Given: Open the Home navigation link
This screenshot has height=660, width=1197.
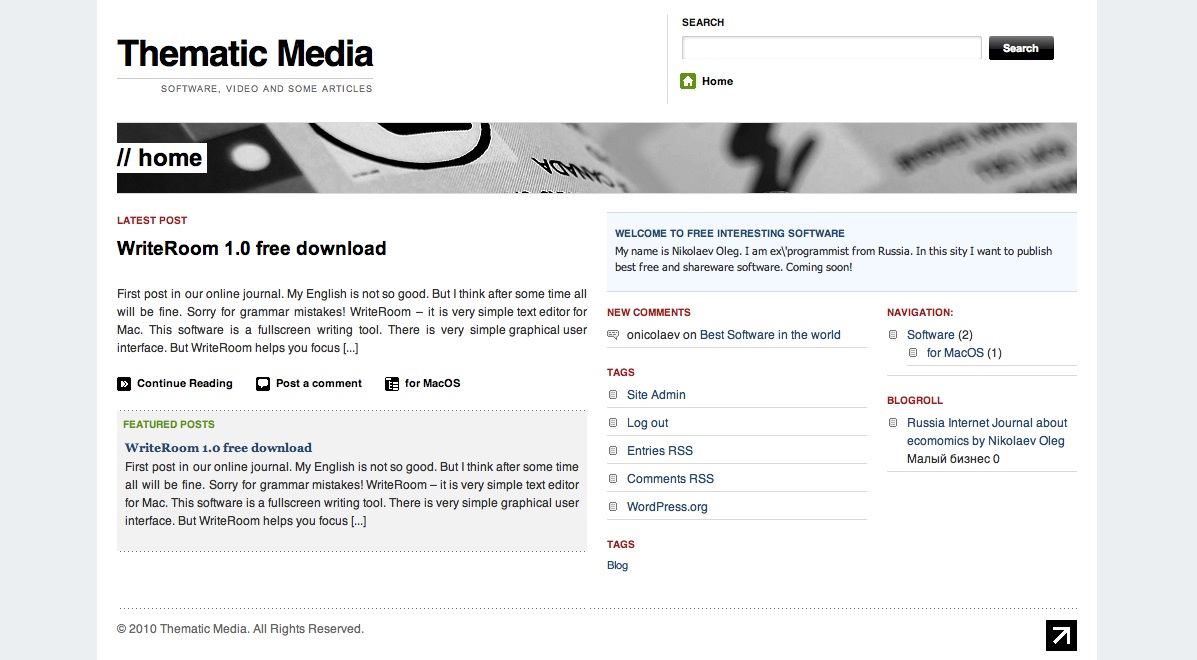Looking at the screenshot, I should coord(717,81).
